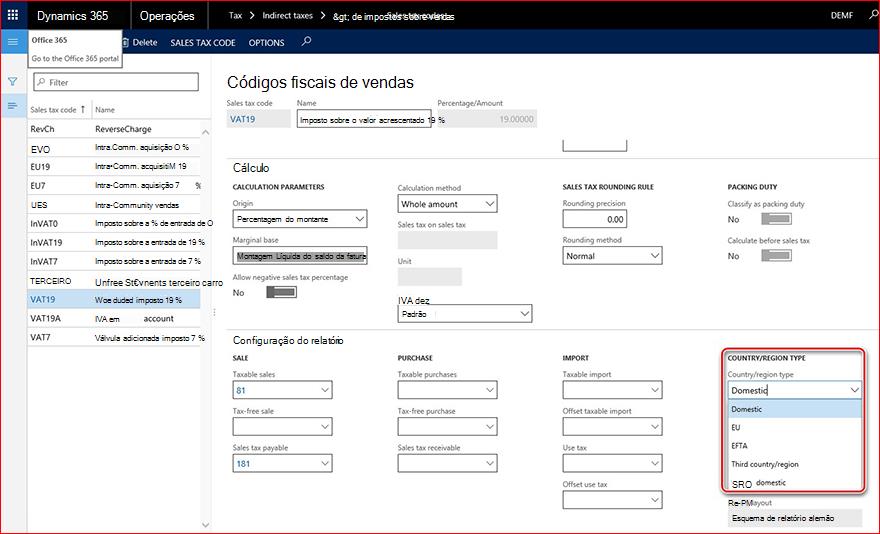Screen dimensions: 880x534
Task: Select the InVAT19 row in list
Action: click(114, 243)
